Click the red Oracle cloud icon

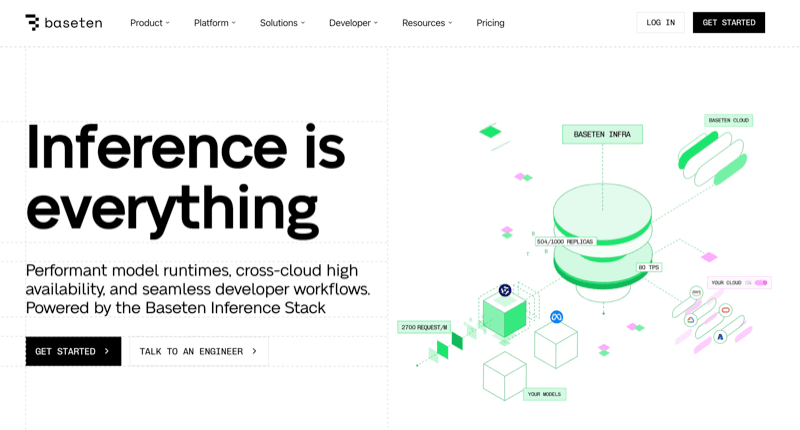tap(725, 310)
